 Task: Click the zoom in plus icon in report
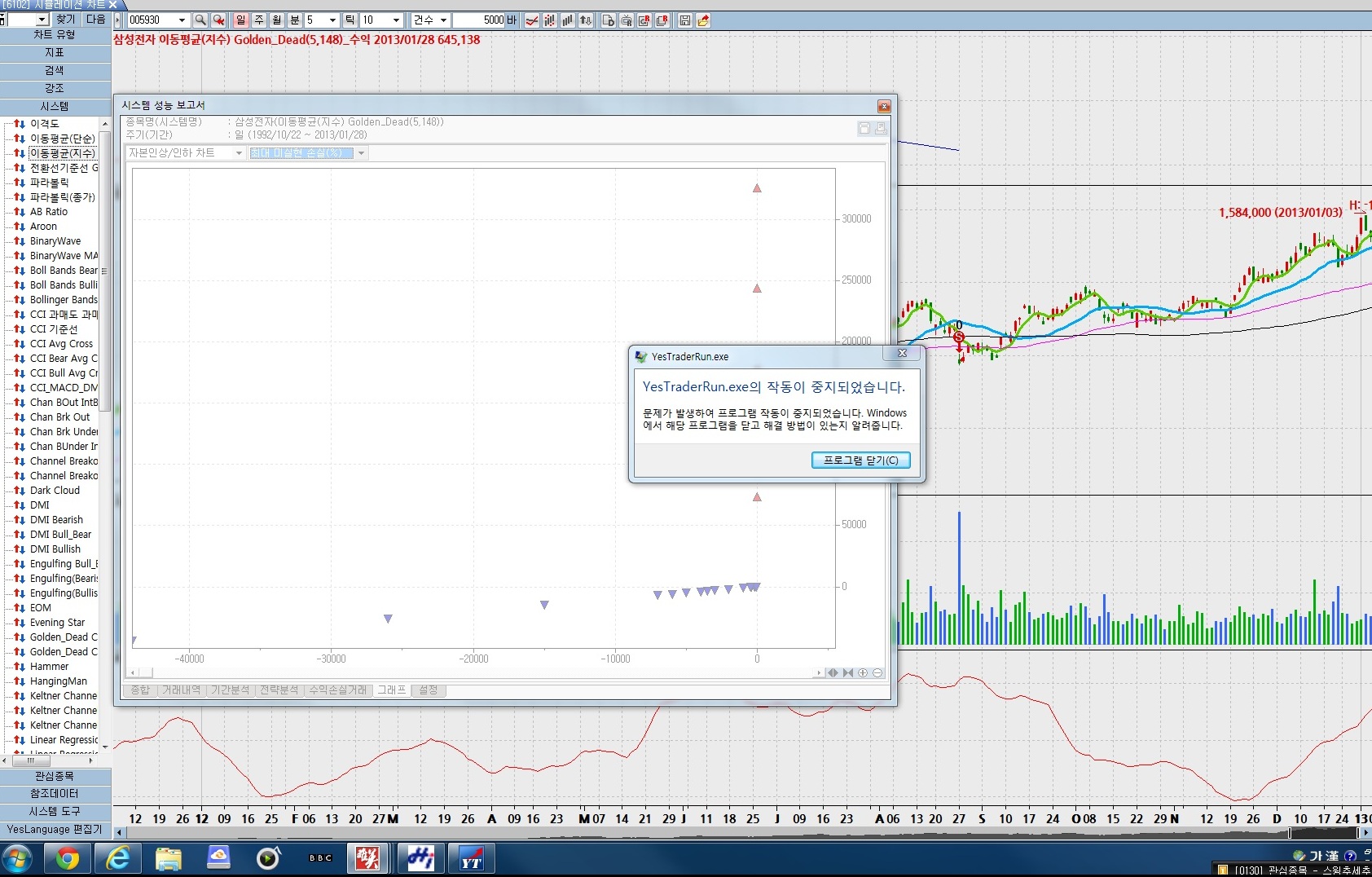(863, 673)
